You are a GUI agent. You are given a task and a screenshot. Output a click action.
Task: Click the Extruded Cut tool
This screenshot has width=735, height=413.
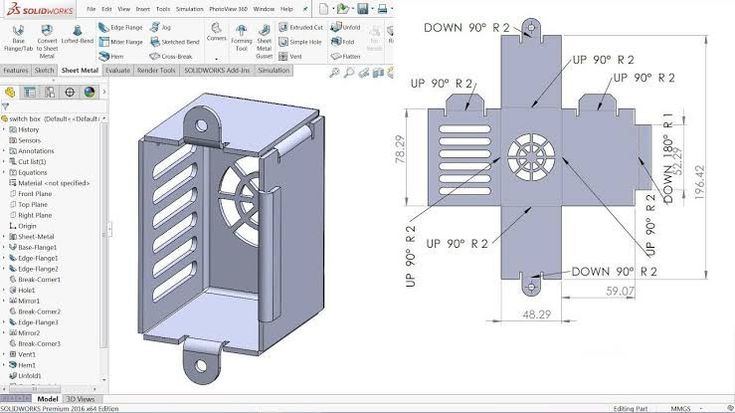pyautogui.click(x=300, y=27)
